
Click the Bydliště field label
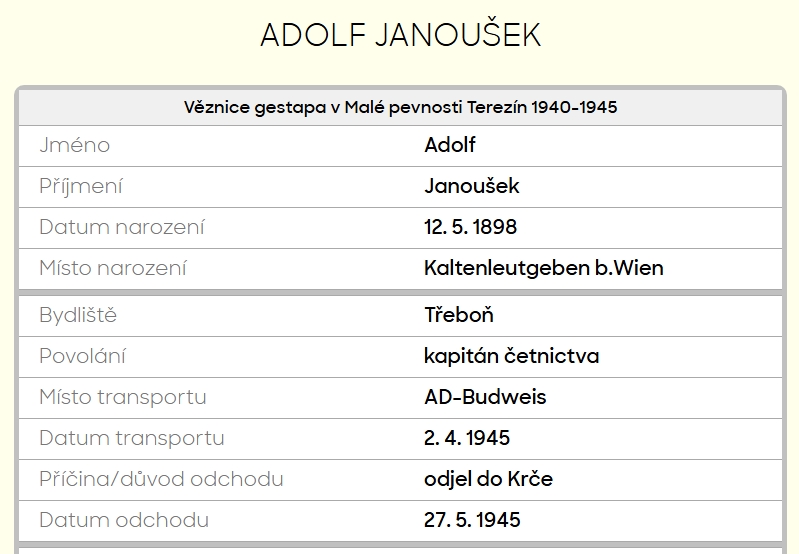click(x=78, y=315)
